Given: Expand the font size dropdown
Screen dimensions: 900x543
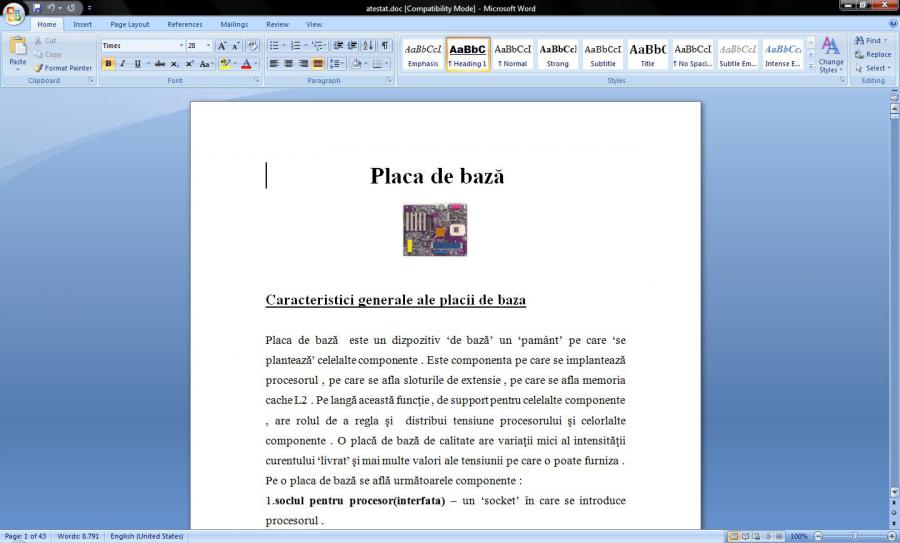Looking at the screenshot, I should point(208,46).
